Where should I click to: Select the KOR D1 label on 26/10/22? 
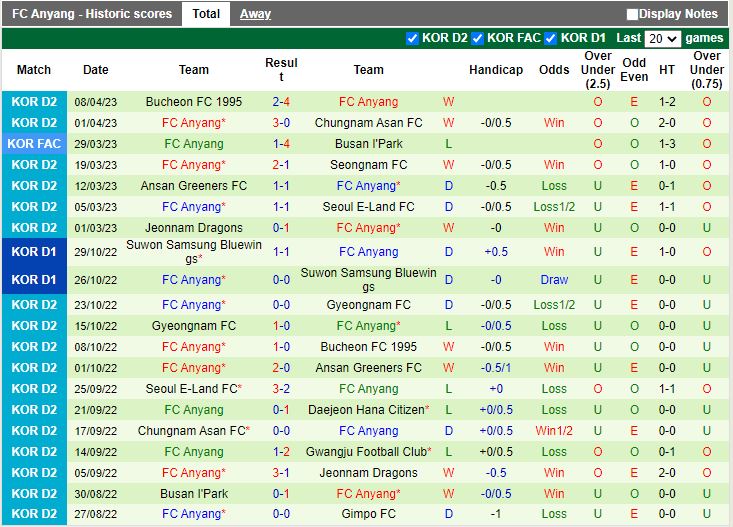(34, 280)
